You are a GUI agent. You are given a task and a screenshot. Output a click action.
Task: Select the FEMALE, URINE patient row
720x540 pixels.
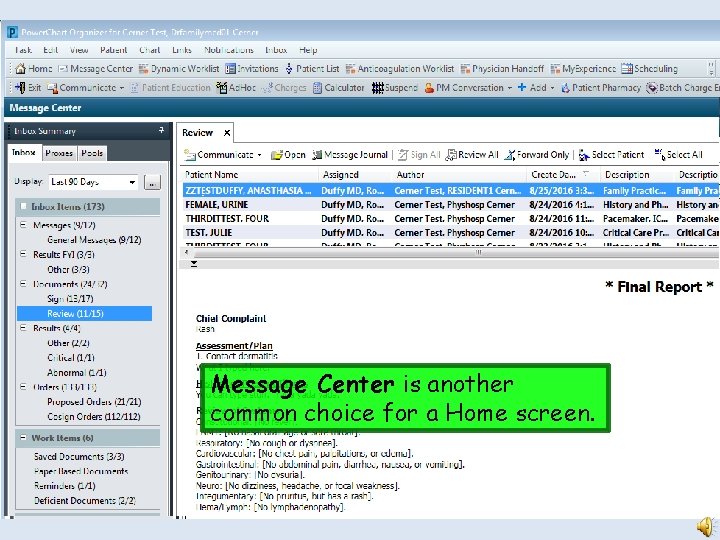pos(450,205)
